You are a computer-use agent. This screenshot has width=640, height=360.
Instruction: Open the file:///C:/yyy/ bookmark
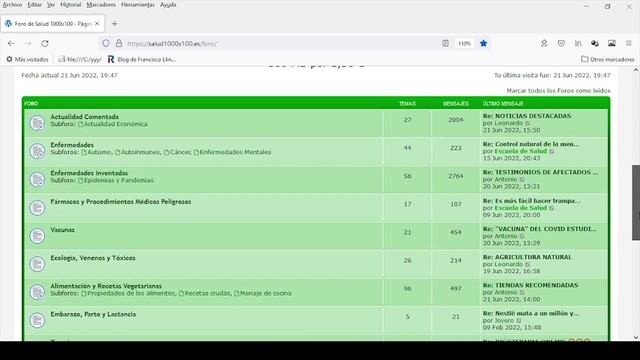[80, 60]
